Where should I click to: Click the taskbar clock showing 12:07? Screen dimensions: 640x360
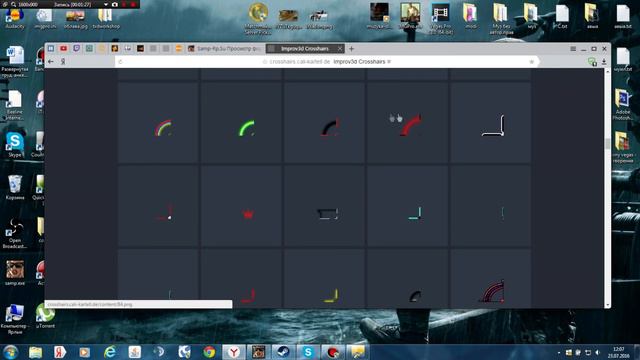(619, 352)
